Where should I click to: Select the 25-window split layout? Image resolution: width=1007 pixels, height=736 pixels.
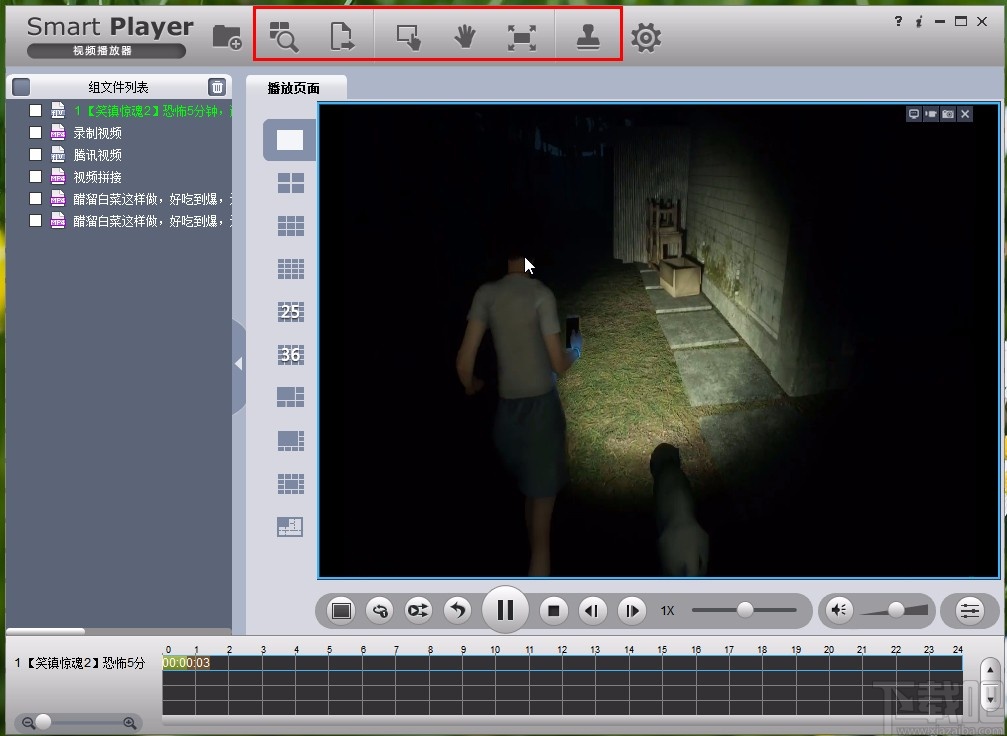(x=290, y=312)
